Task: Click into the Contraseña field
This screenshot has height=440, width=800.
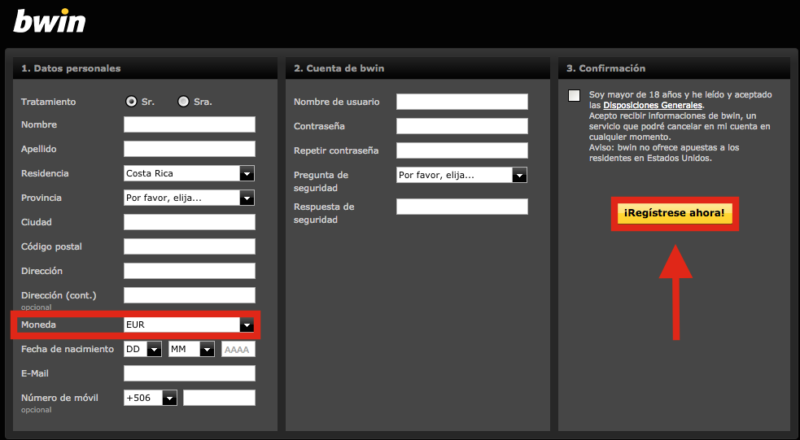Action: [462, 126]
